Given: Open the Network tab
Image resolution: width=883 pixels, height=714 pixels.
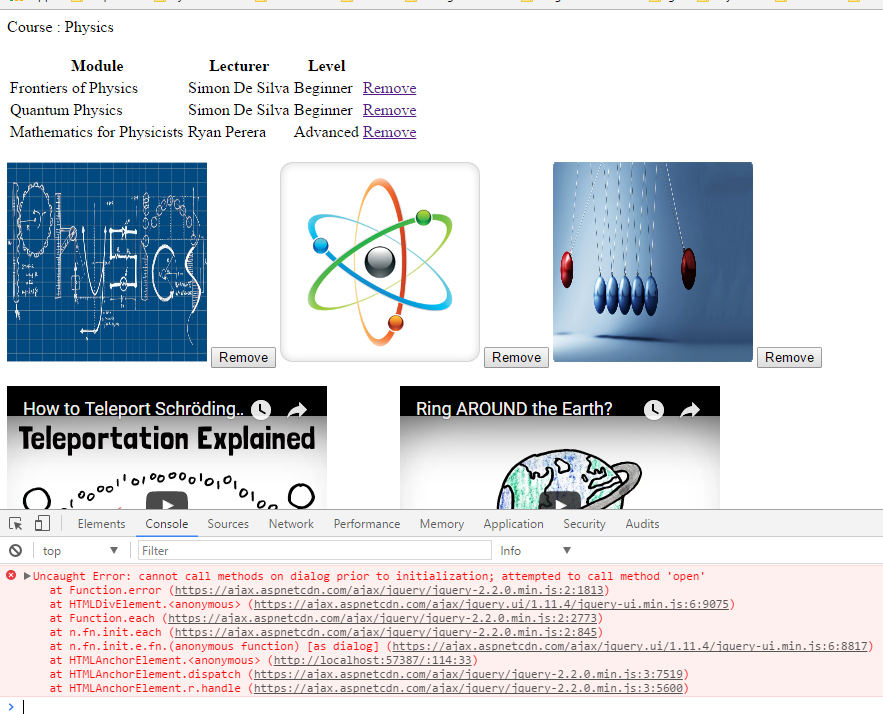Looking at the screenshot, I should [291, 524].
